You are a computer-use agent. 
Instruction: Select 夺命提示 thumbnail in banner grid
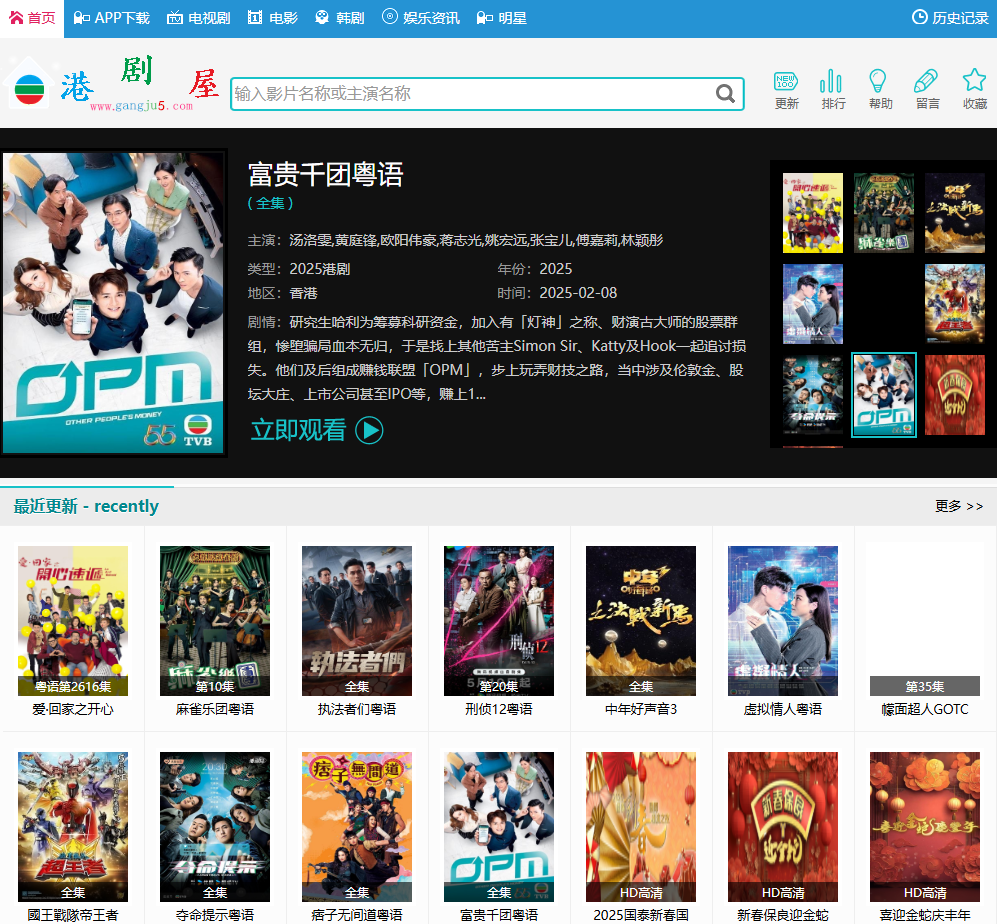tap(813, 395)
